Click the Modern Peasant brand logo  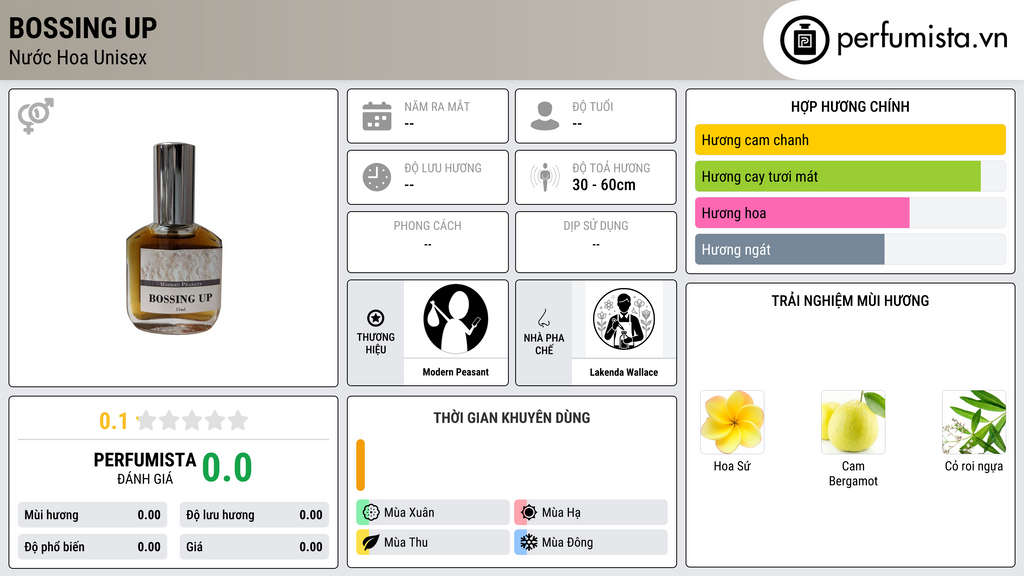click(455, 319)
